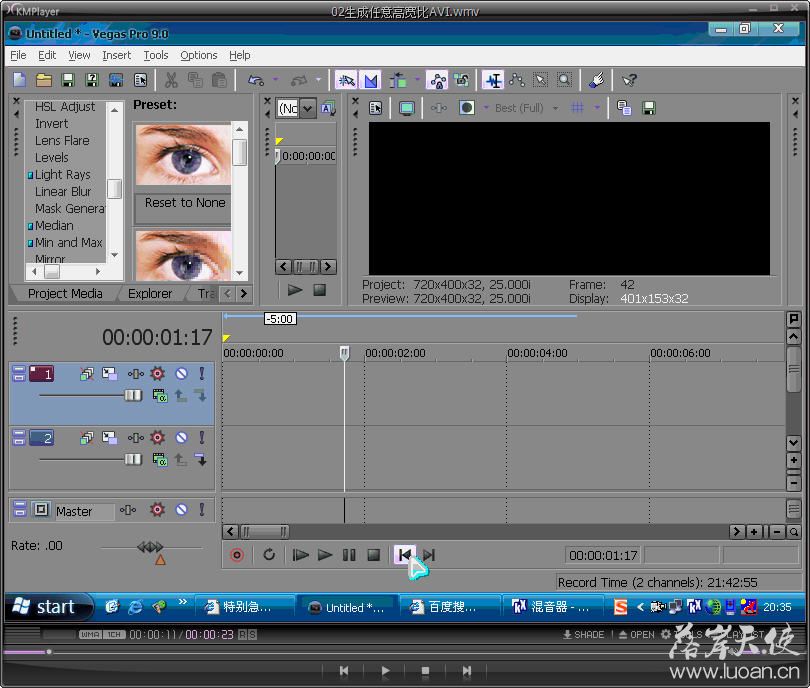The height and width of the screenshot is (688, 810).
Task: Open Track Motion on track 2
Action: [110, 438]
